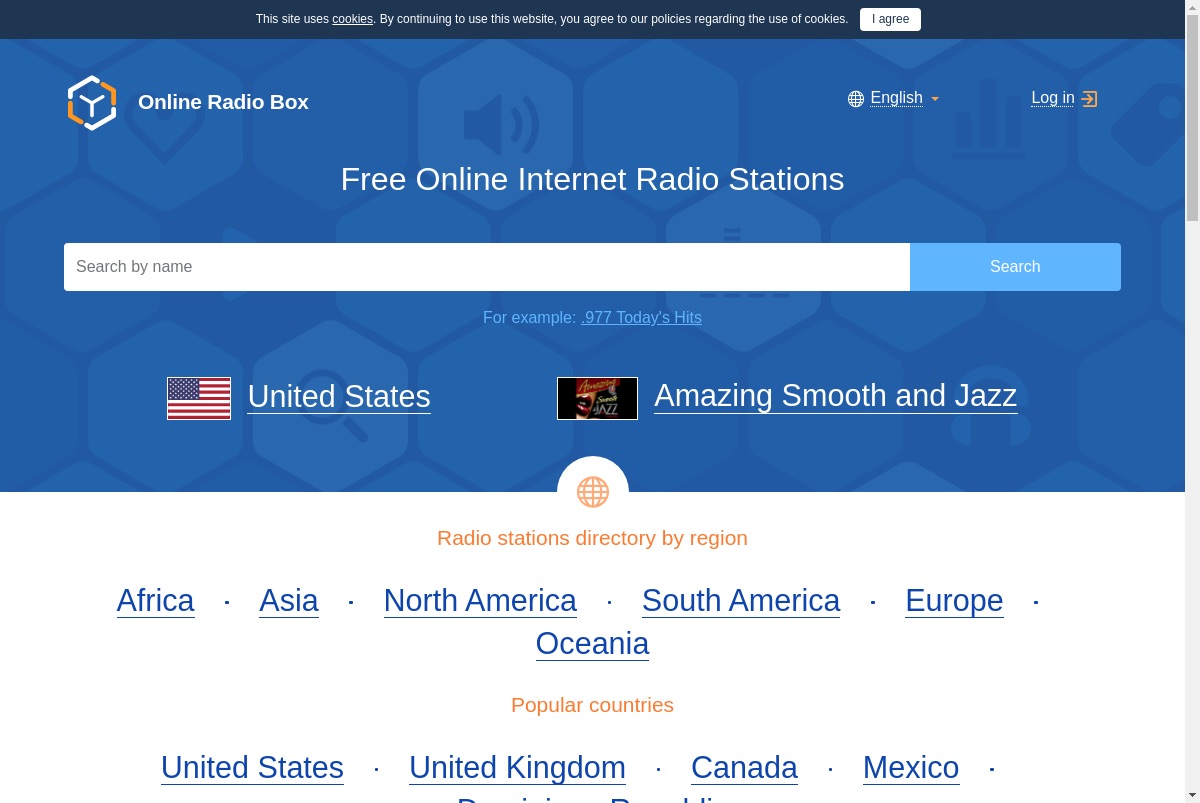Image resolution: width=1200 pixels, height=803 pixels.
Task: Click the Radio stations directory by region heading
Action: (x=592, y=538)
